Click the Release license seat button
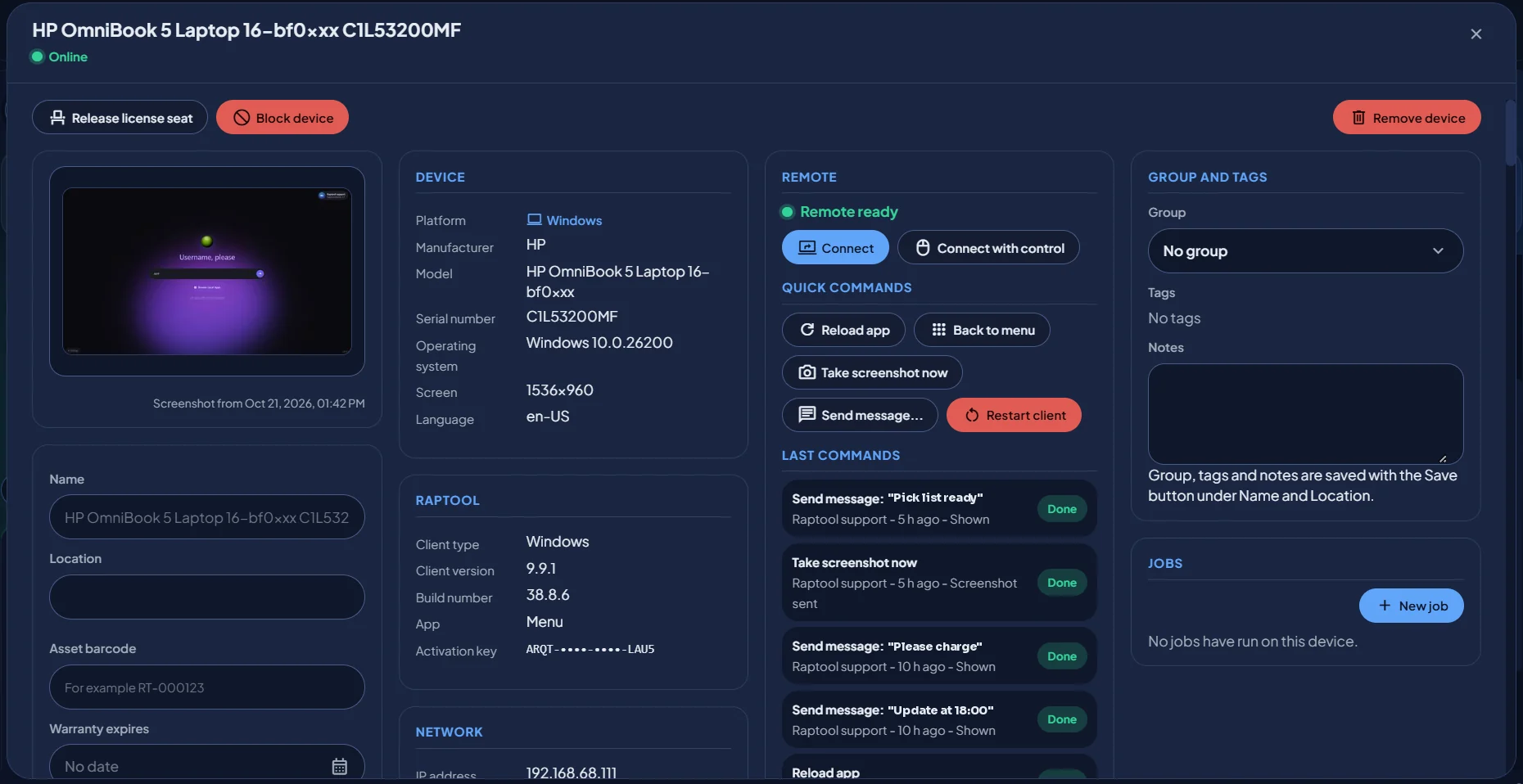1523x784 pixels. pyautogui.click(x=120, y=118)
